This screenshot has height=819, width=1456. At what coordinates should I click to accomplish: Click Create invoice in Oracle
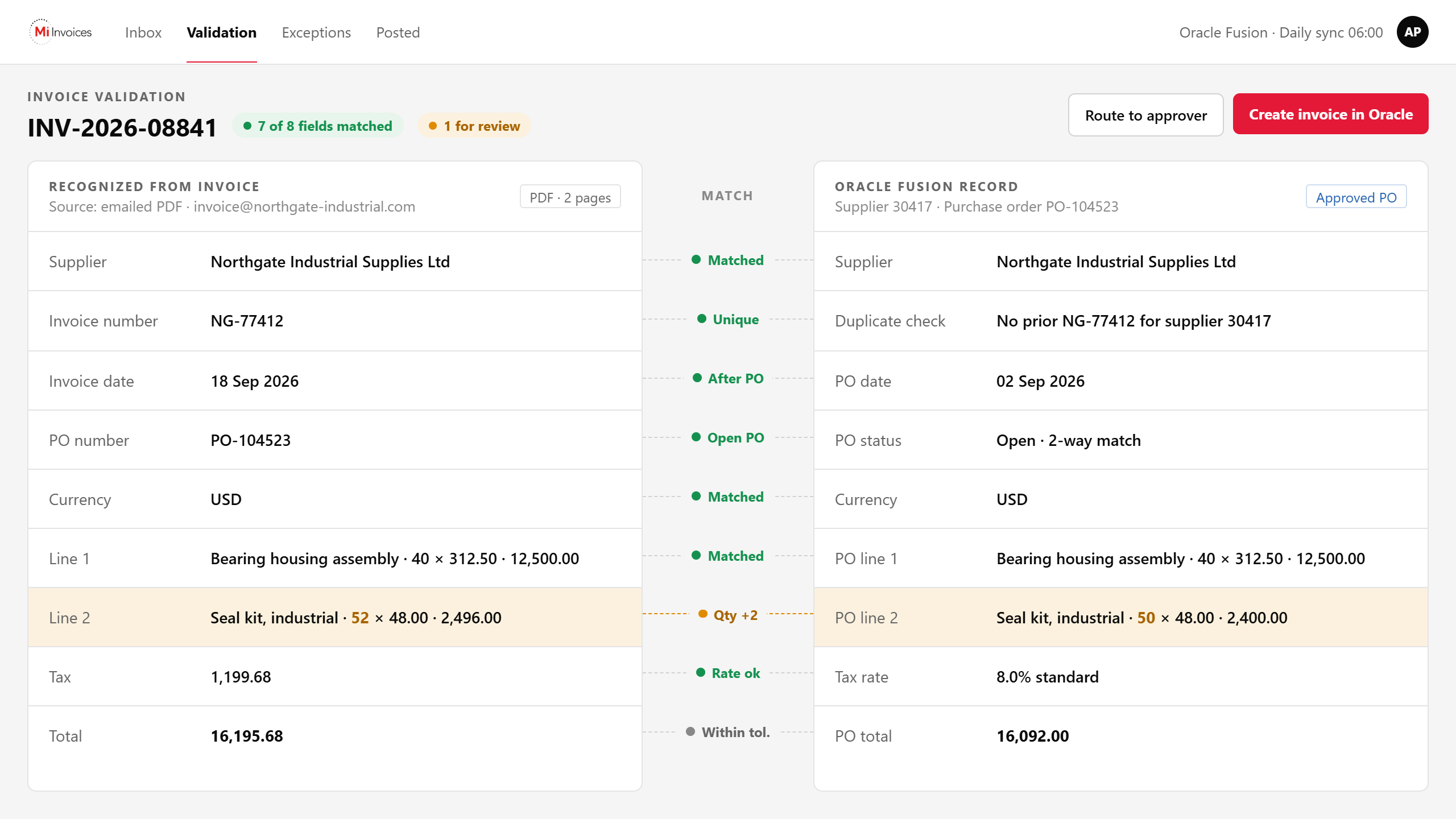point(1331,114)
